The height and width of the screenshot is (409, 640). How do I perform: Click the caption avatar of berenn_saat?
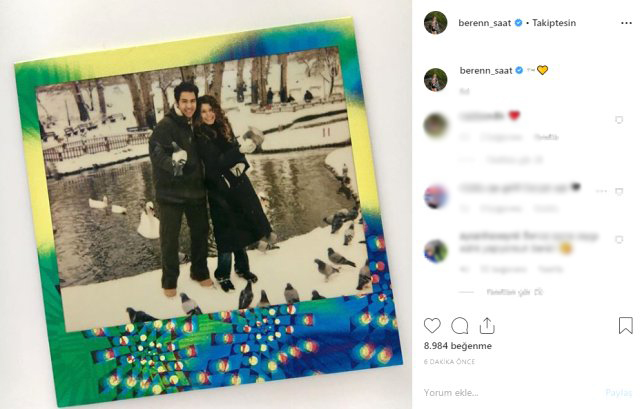(436, 80)
